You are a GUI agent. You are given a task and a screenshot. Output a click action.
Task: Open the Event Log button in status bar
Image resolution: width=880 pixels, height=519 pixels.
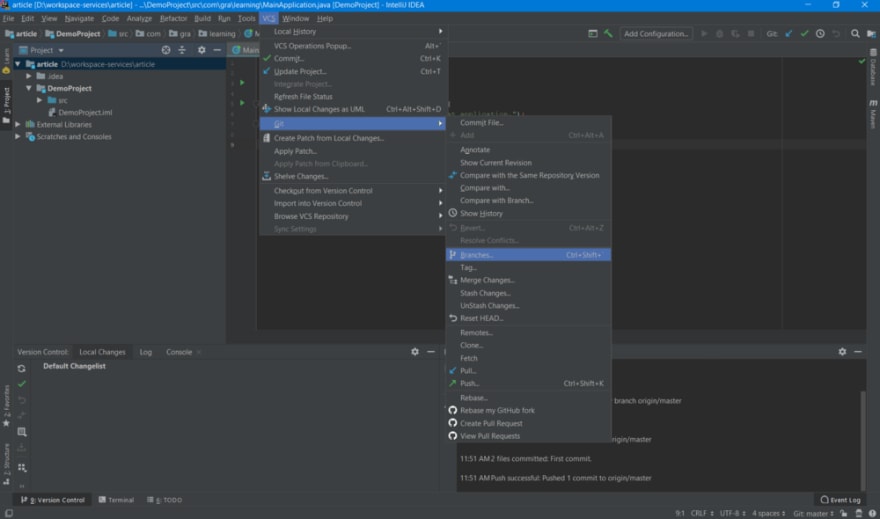tap(840, 500)
